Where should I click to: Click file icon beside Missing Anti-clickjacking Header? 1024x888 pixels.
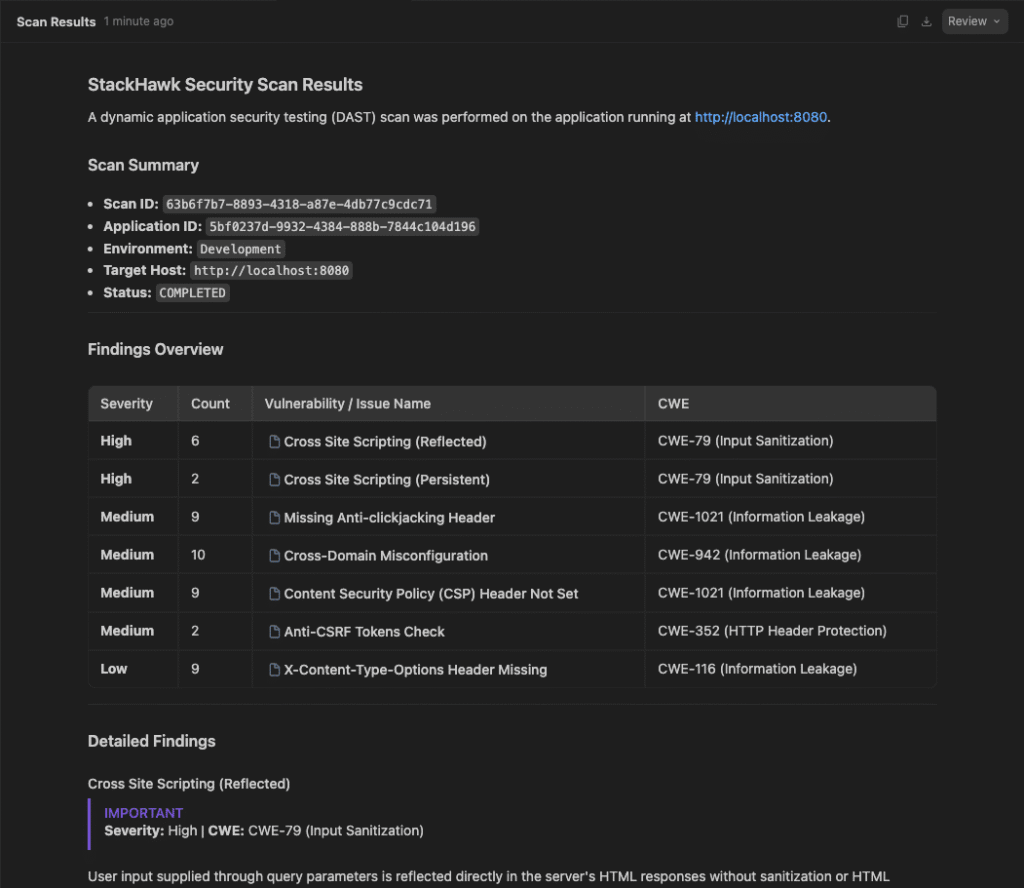[x=275, y=518]
